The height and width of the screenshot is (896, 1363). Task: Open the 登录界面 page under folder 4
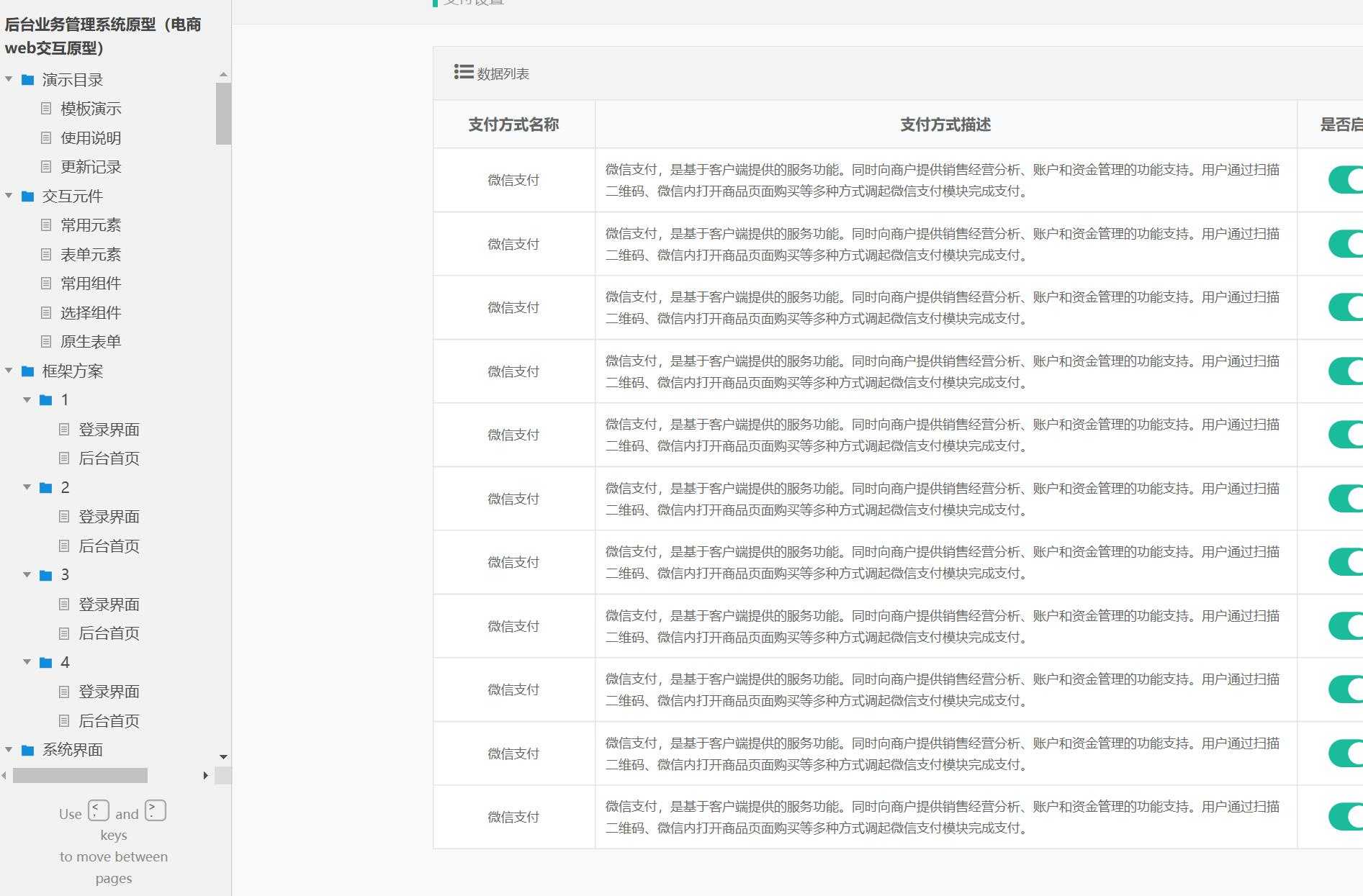[x=109, y=692]
